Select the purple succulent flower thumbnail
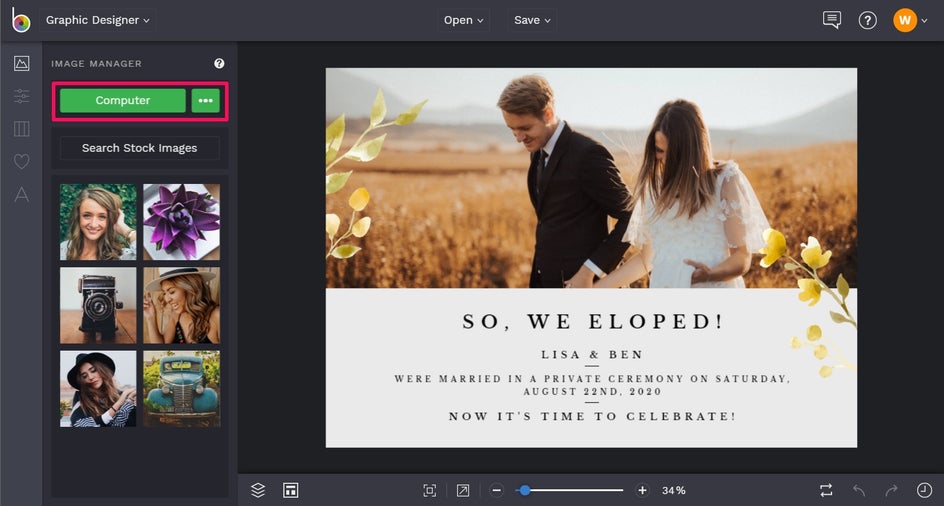The width and height of the screenshot is (944, 506). (x=182, y=222)
